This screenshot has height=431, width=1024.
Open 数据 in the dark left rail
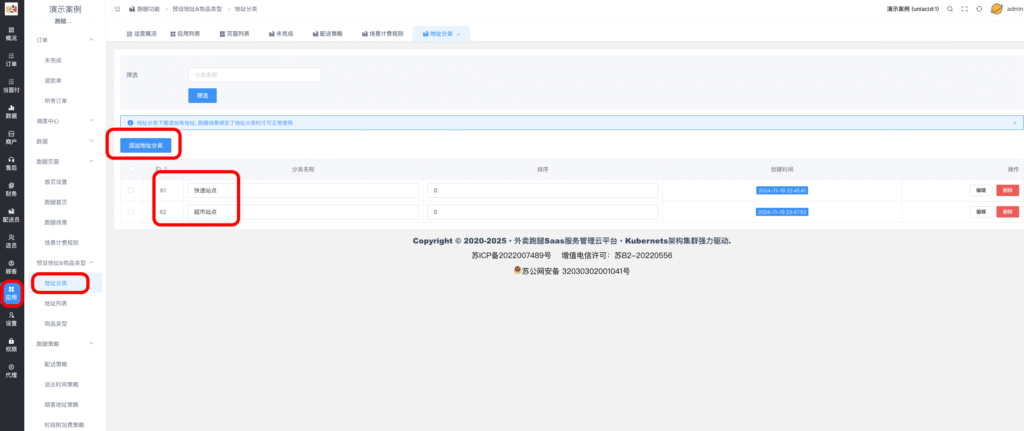11,111
